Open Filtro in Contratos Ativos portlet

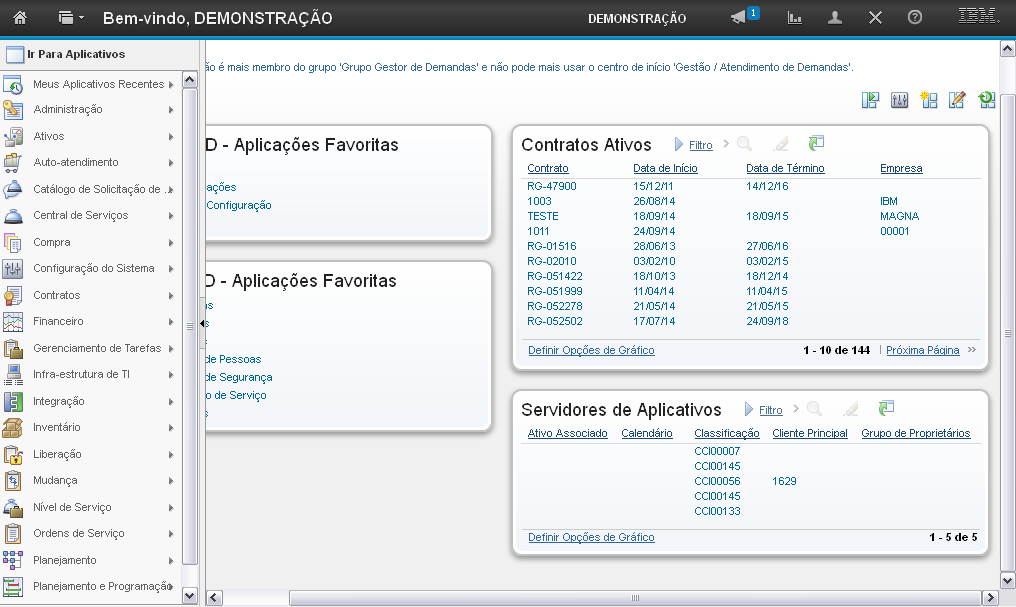700,146
